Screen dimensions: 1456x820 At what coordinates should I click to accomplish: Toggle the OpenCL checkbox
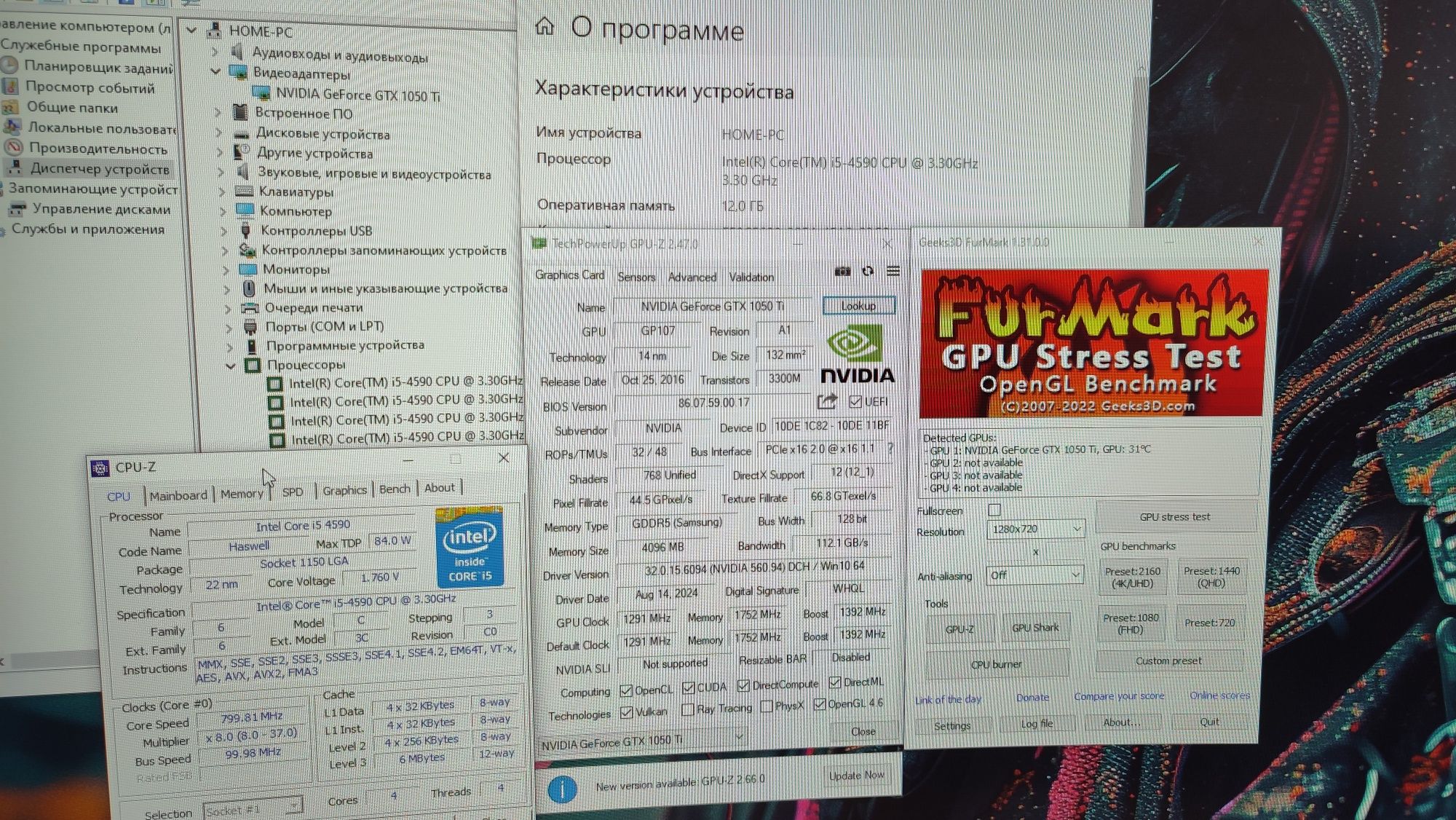pos(626,690)
